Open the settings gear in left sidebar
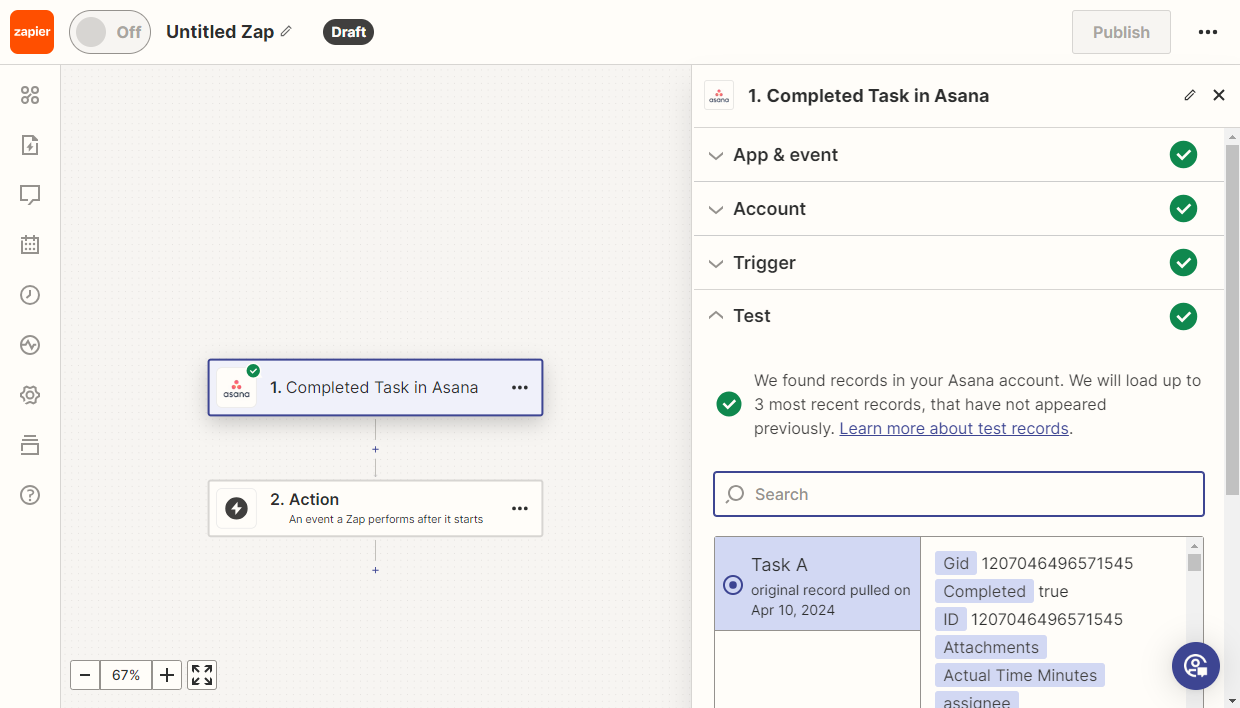Image resolution: width=1240 pixels, height=708 pixels. (x=30, y=395)
